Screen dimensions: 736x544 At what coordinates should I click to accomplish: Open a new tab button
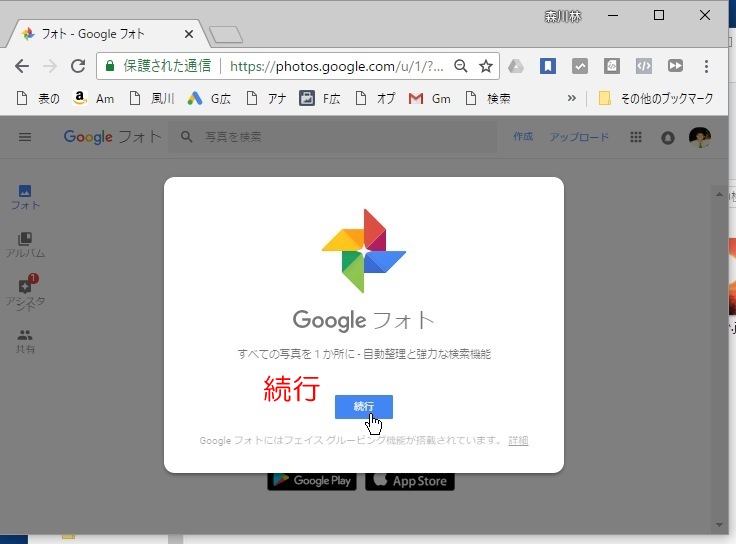(226, 35)
